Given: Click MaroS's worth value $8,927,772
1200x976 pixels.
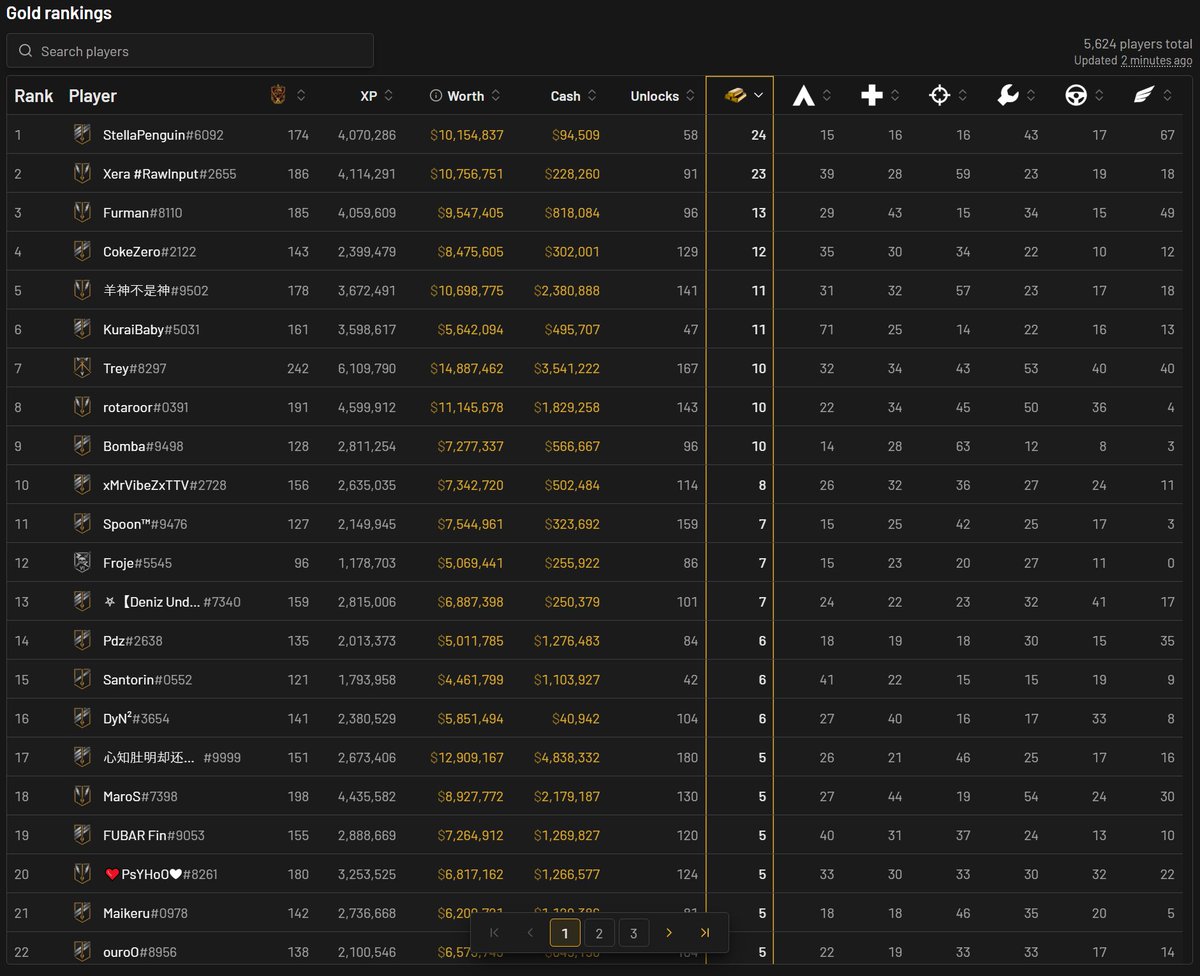Looking at the screenshot, I should tap(470, 796).
